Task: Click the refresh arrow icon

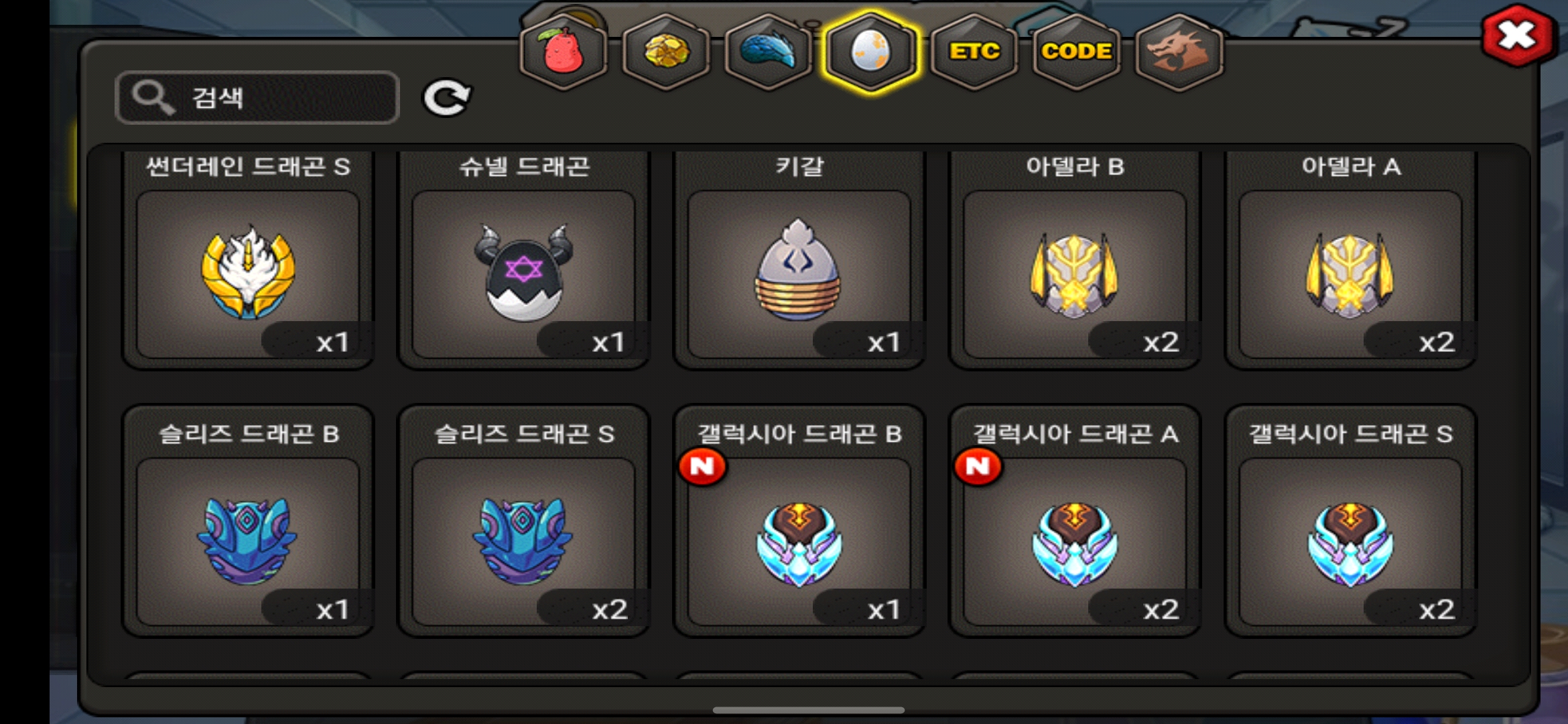Action: pyautogui.click(x=447, y=98)
